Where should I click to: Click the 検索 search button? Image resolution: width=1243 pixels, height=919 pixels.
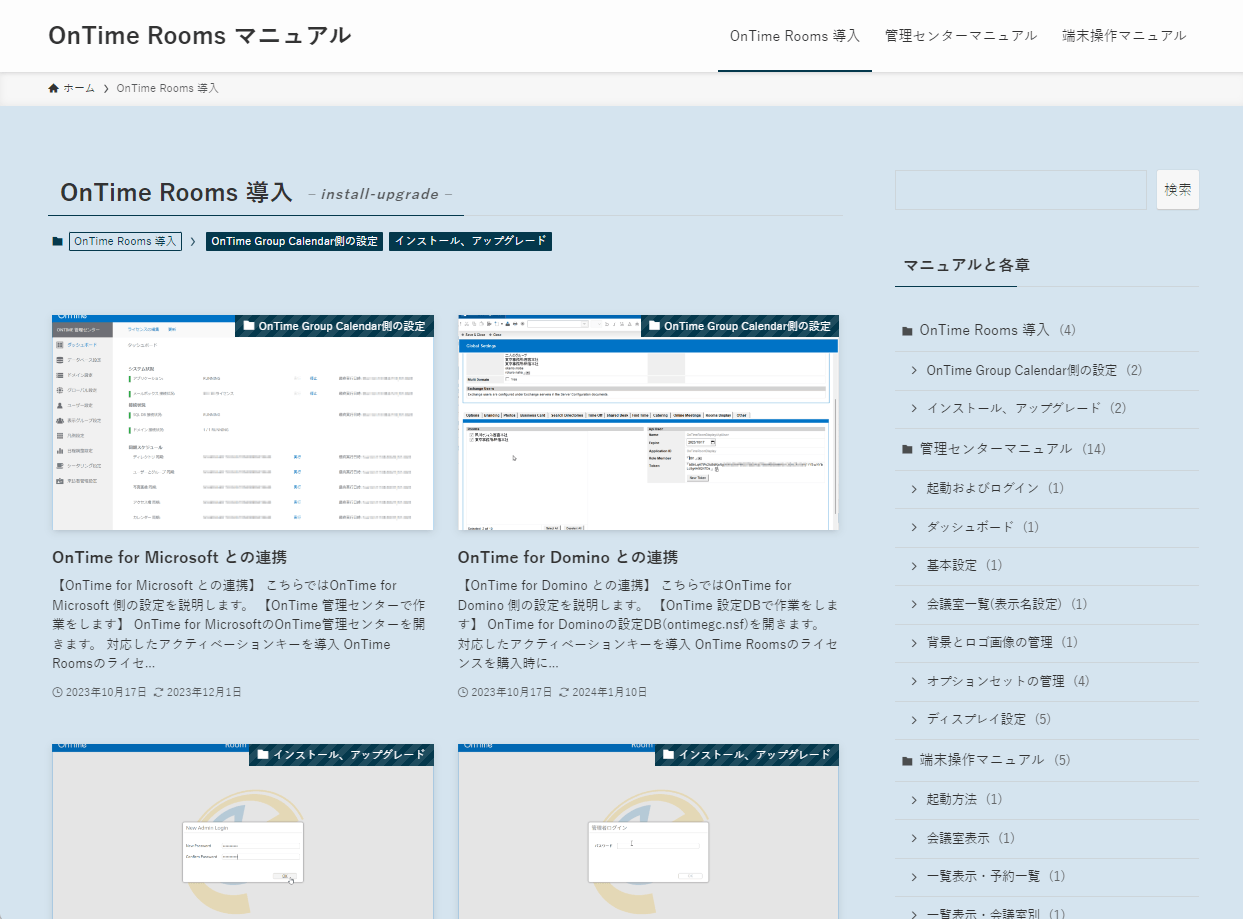pyautogui.click(x=1177, y=189)
